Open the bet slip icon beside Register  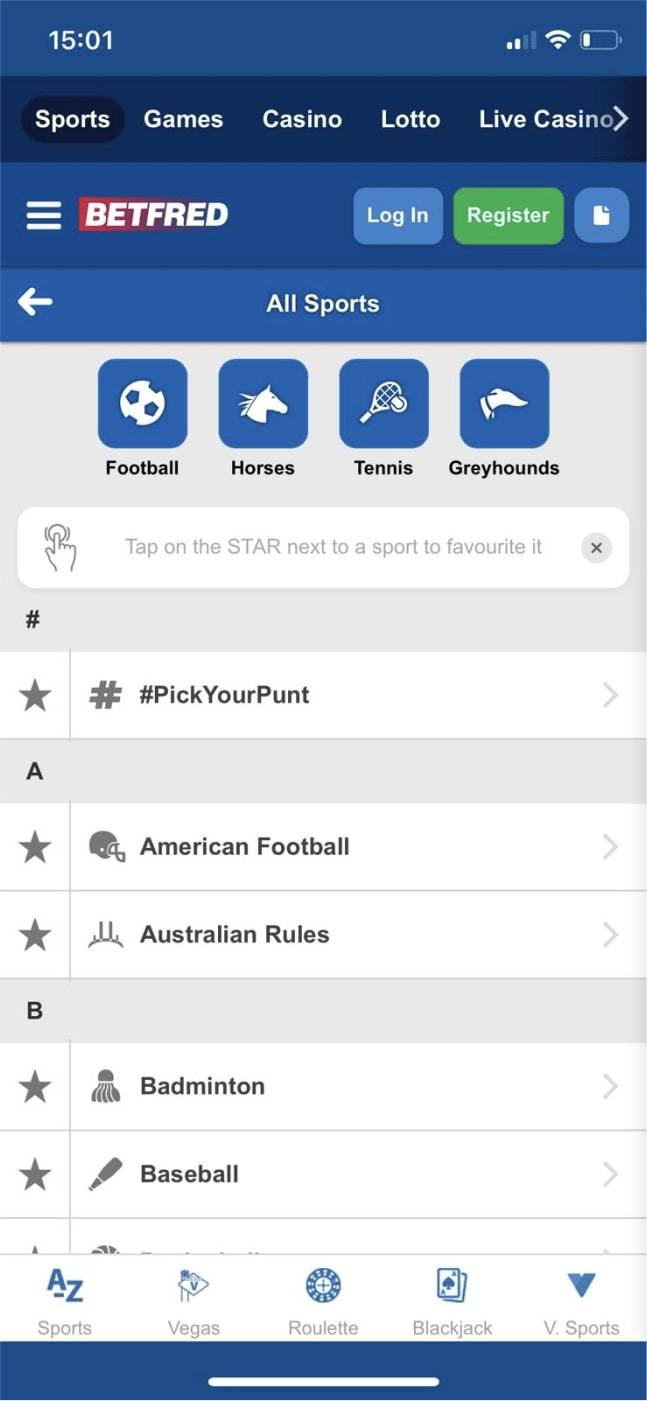pyautogui.click(x=602, y=215)
